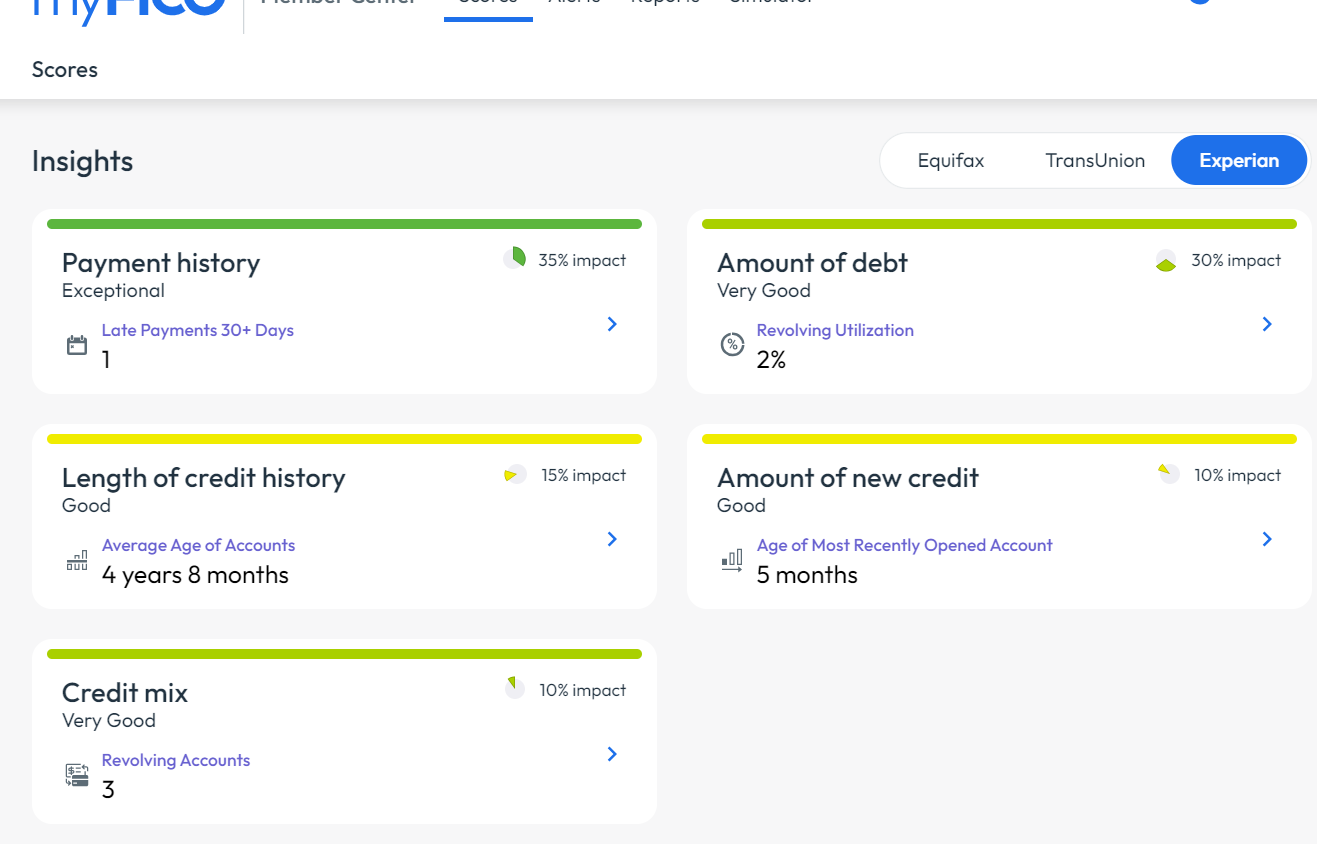Open the Revolving Utilization link
1317x844 pixels.
click(834, 330)
